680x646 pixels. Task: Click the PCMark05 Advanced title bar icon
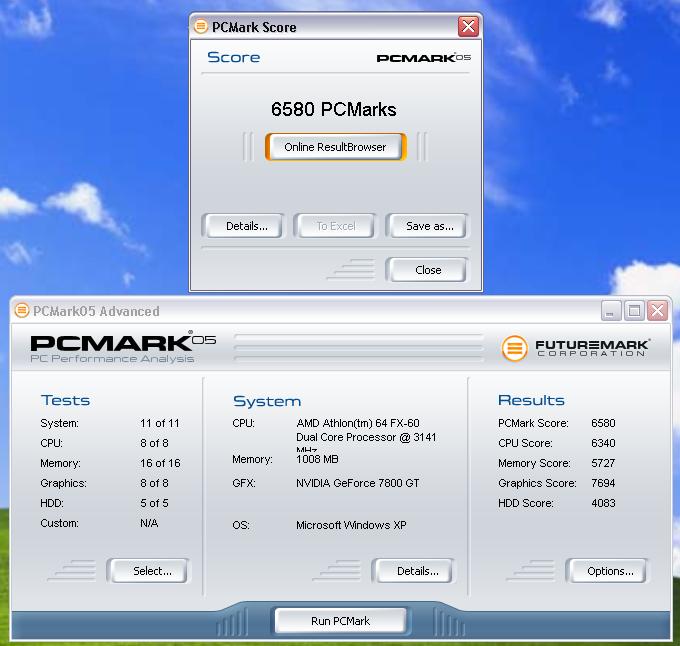tap(21, 310)
